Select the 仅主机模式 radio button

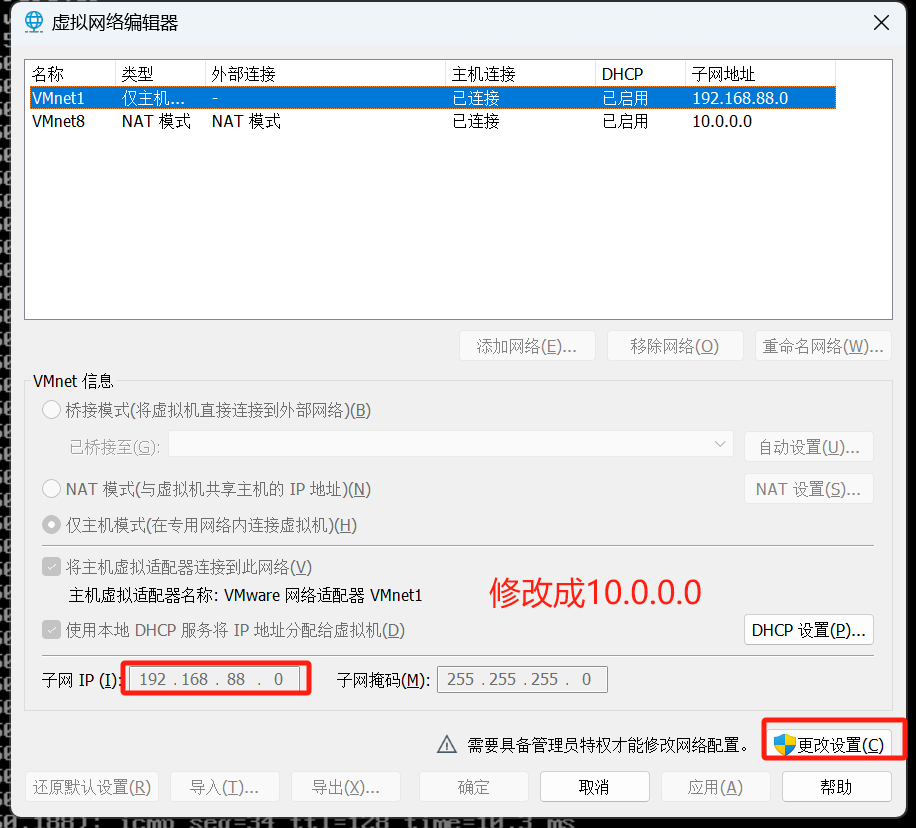pos(51,525)
